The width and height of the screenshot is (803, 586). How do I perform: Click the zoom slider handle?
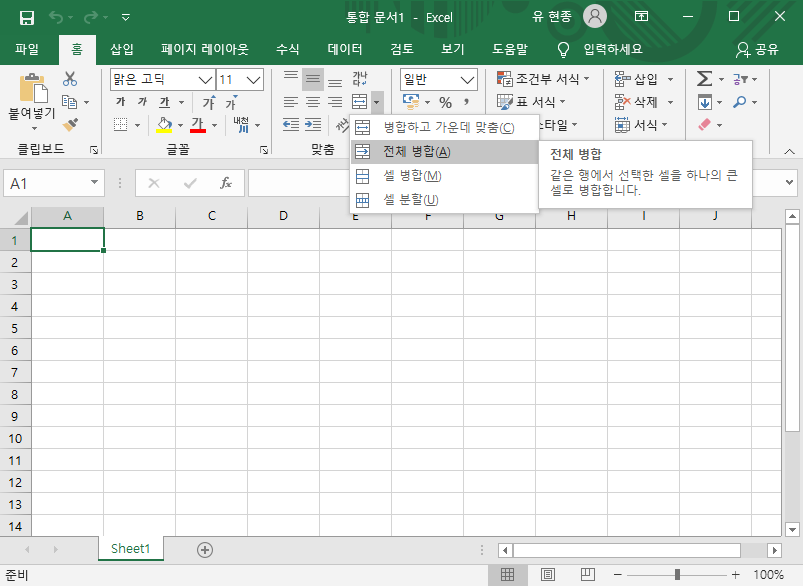(x=677, y=575)
